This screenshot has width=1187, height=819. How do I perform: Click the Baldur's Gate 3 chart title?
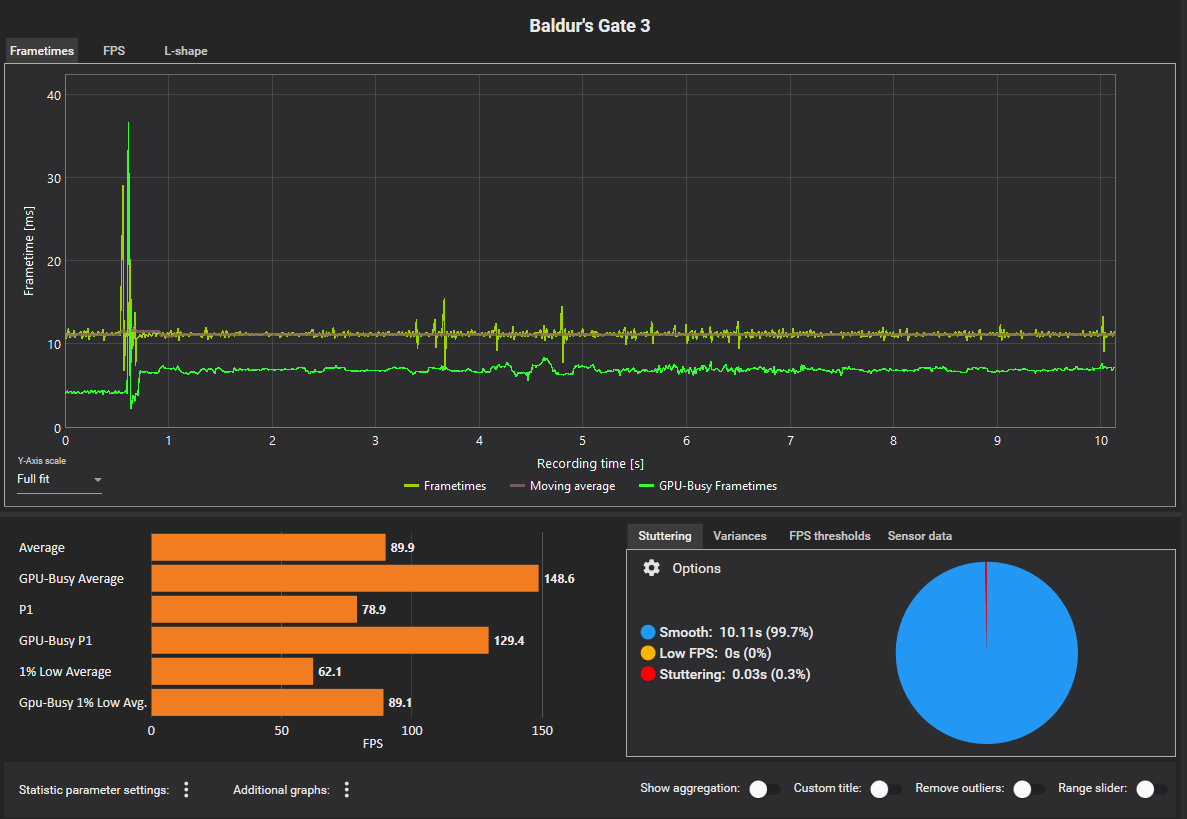point(590,26)
